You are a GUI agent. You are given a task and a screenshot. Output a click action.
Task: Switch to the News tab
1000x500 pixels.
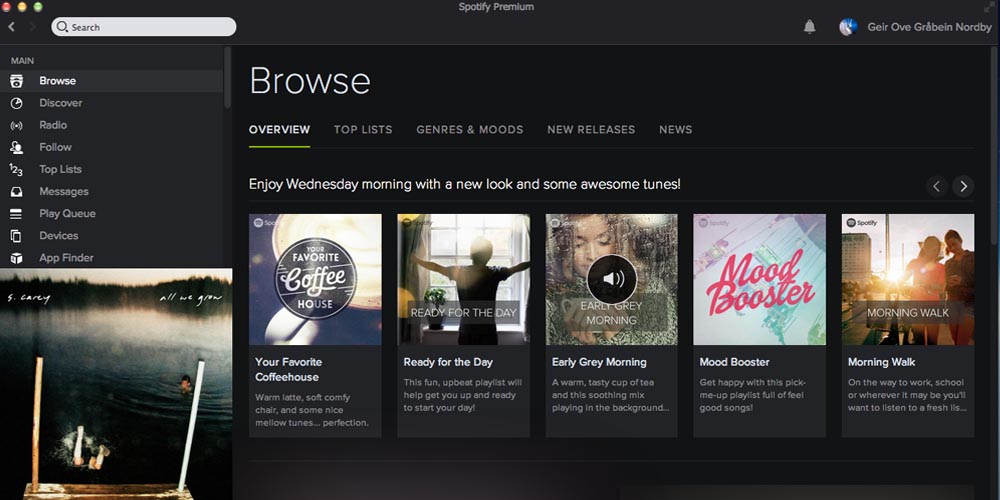click(x=675, y=130)
